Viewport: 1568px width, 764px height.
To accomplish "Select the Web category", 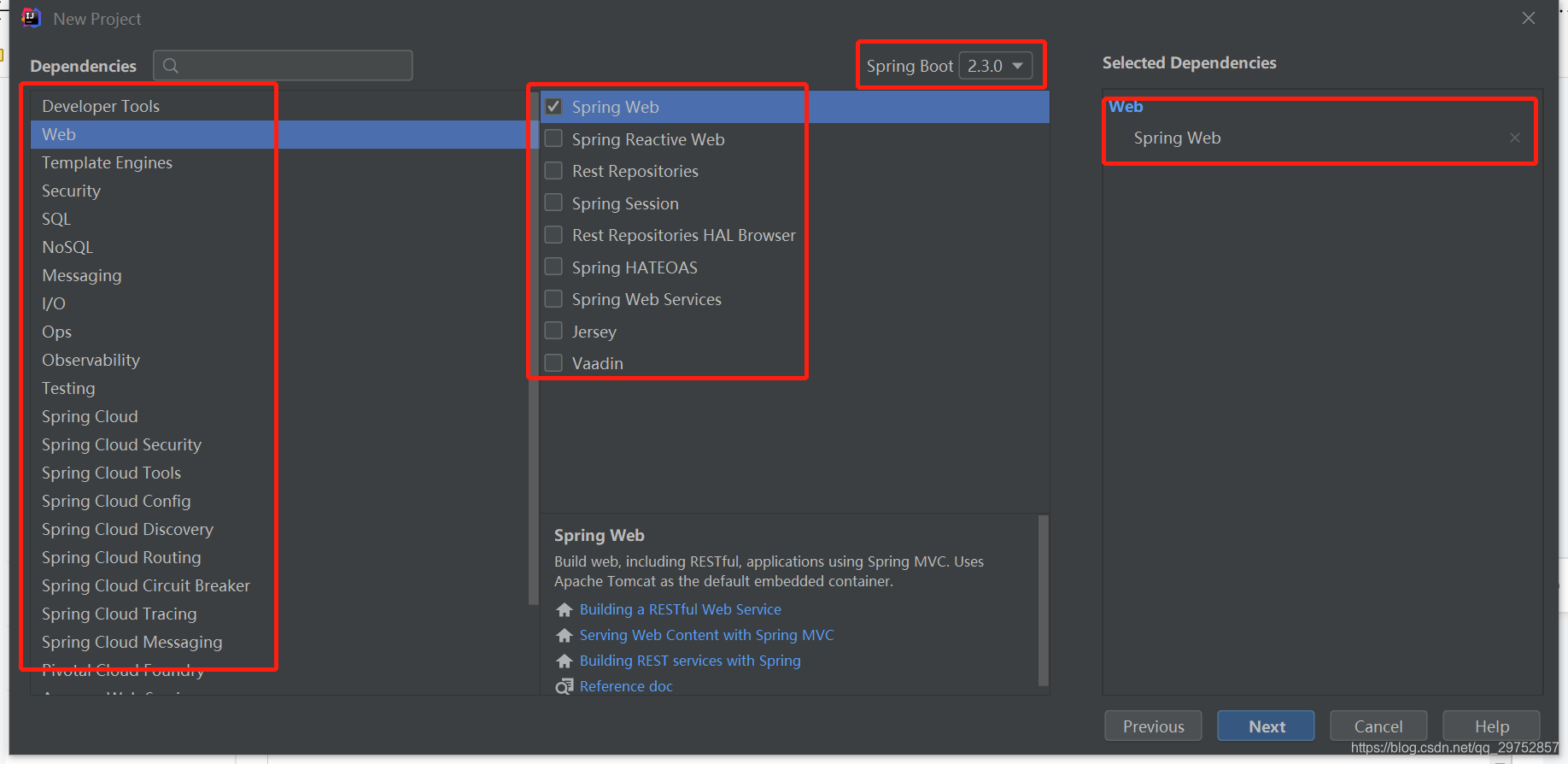I will tap(278, 134).
